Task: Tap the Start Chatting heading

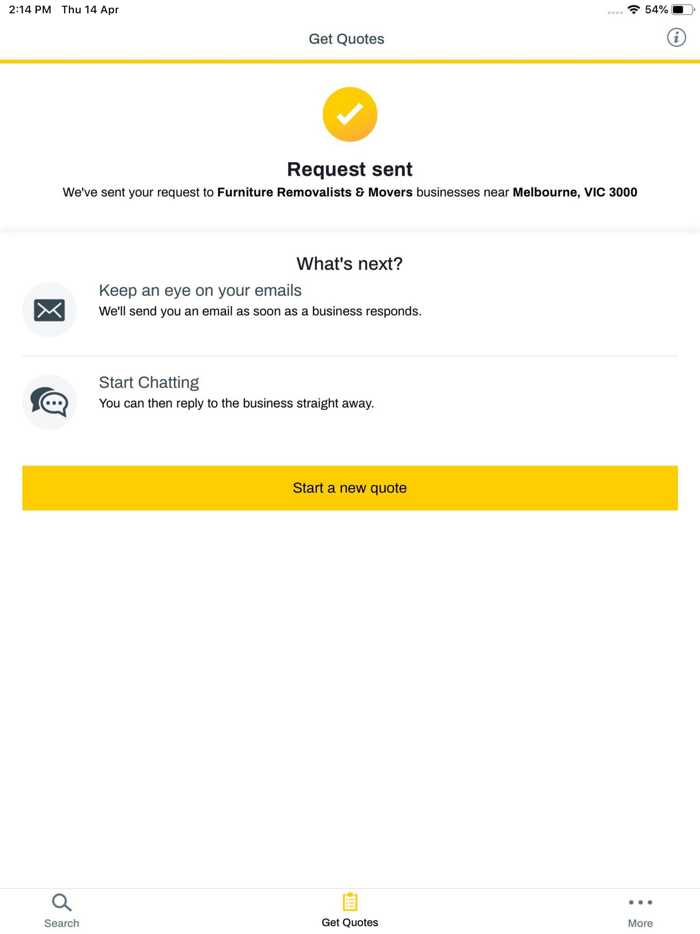Action: pyautogui.click(x=148, y=382)
